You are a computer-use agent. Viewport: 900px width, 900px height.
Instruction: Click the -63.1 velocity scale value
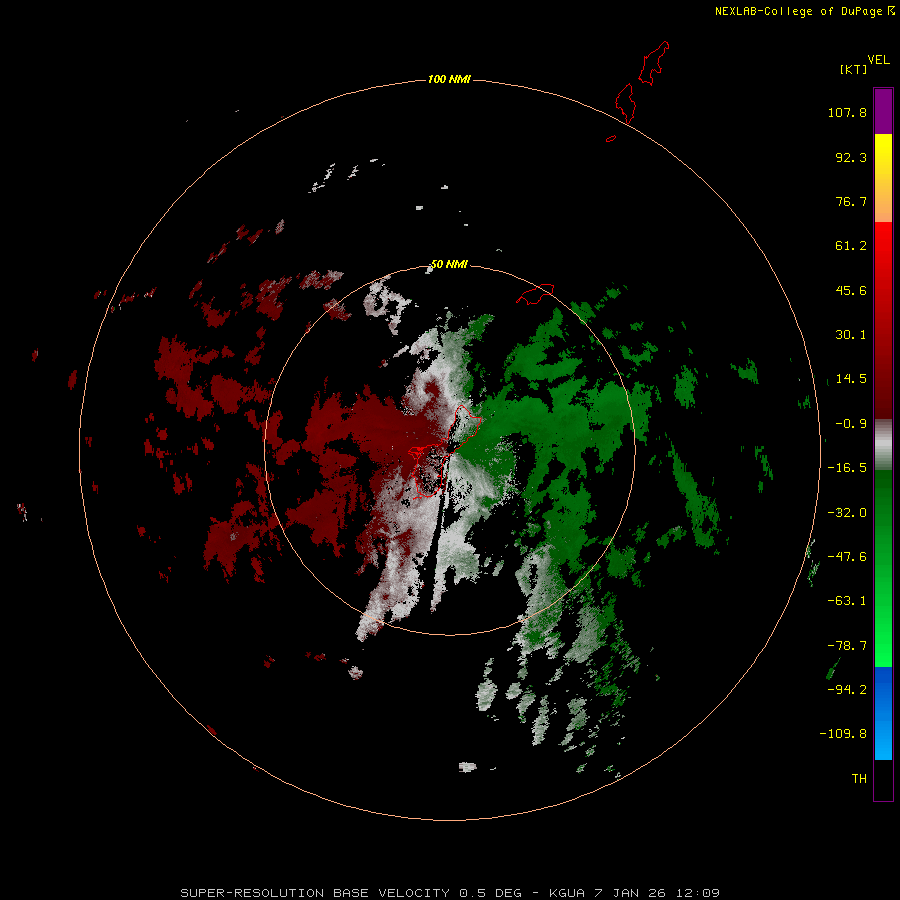[x=847, y=601]
